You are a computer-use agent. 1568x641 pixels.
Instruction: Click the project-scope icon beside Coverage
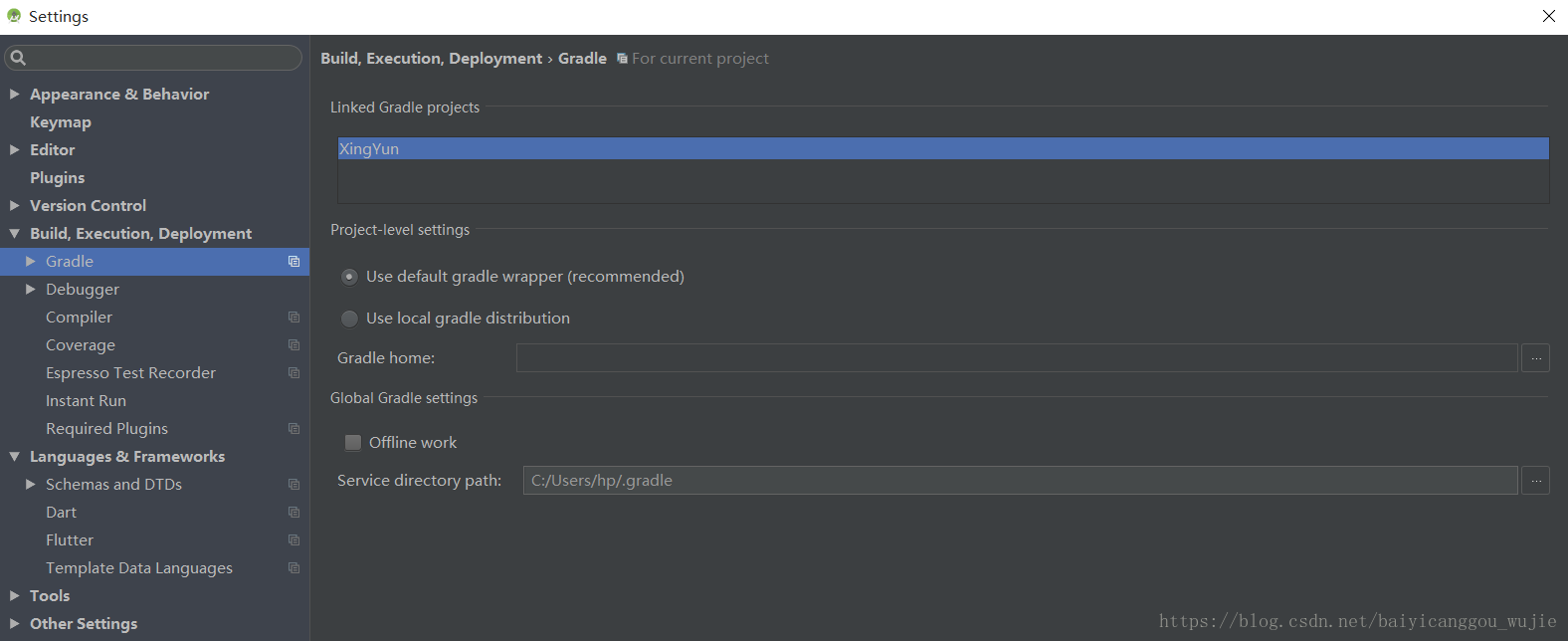(294, 345)
